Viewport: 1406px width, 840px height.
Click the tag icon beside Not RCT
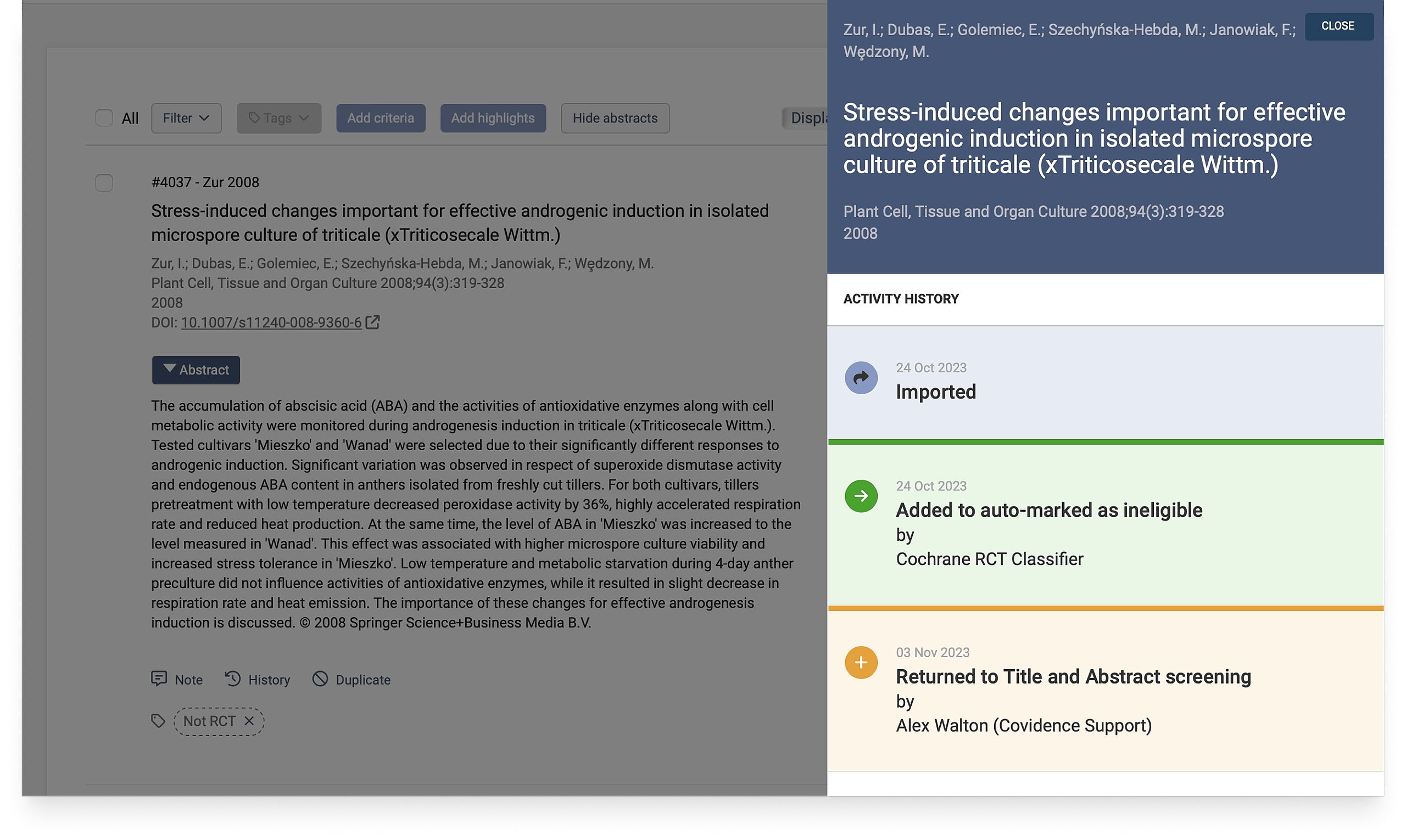pos(158,721)
